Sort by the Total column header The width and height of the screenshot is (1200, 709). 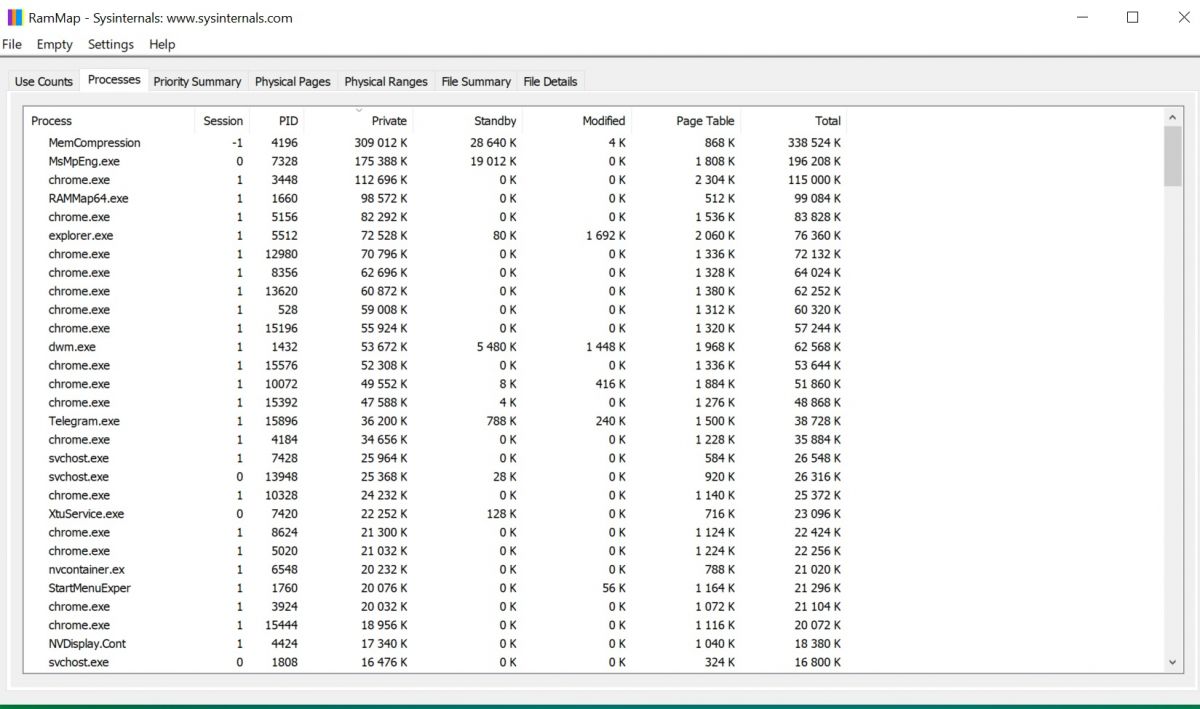(795, 121)
